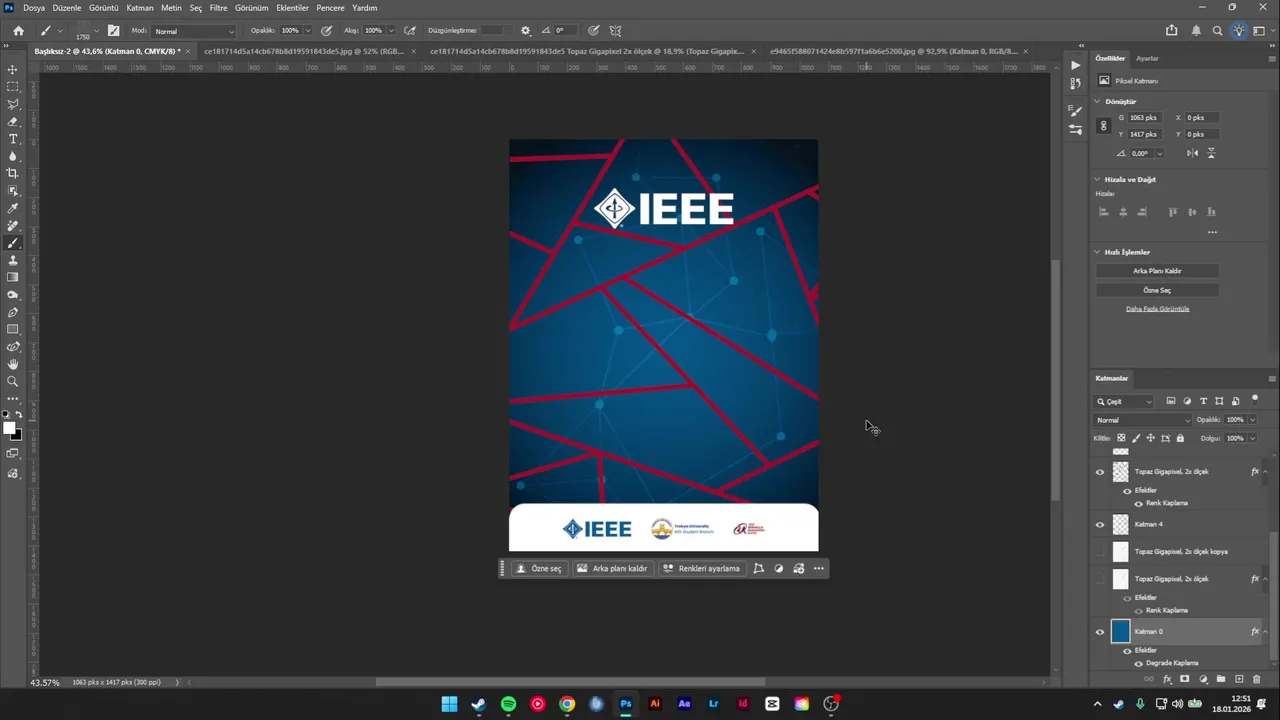Select the Move tool

tap(13, 69)
